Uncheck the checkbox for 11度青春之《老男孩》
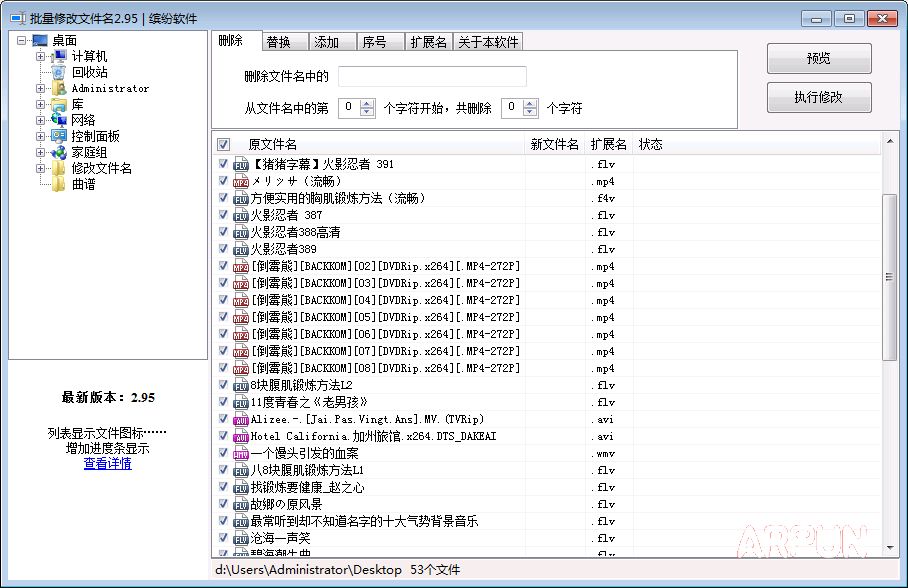Viewport: 908px width, 588px height. tap(224, 402)
